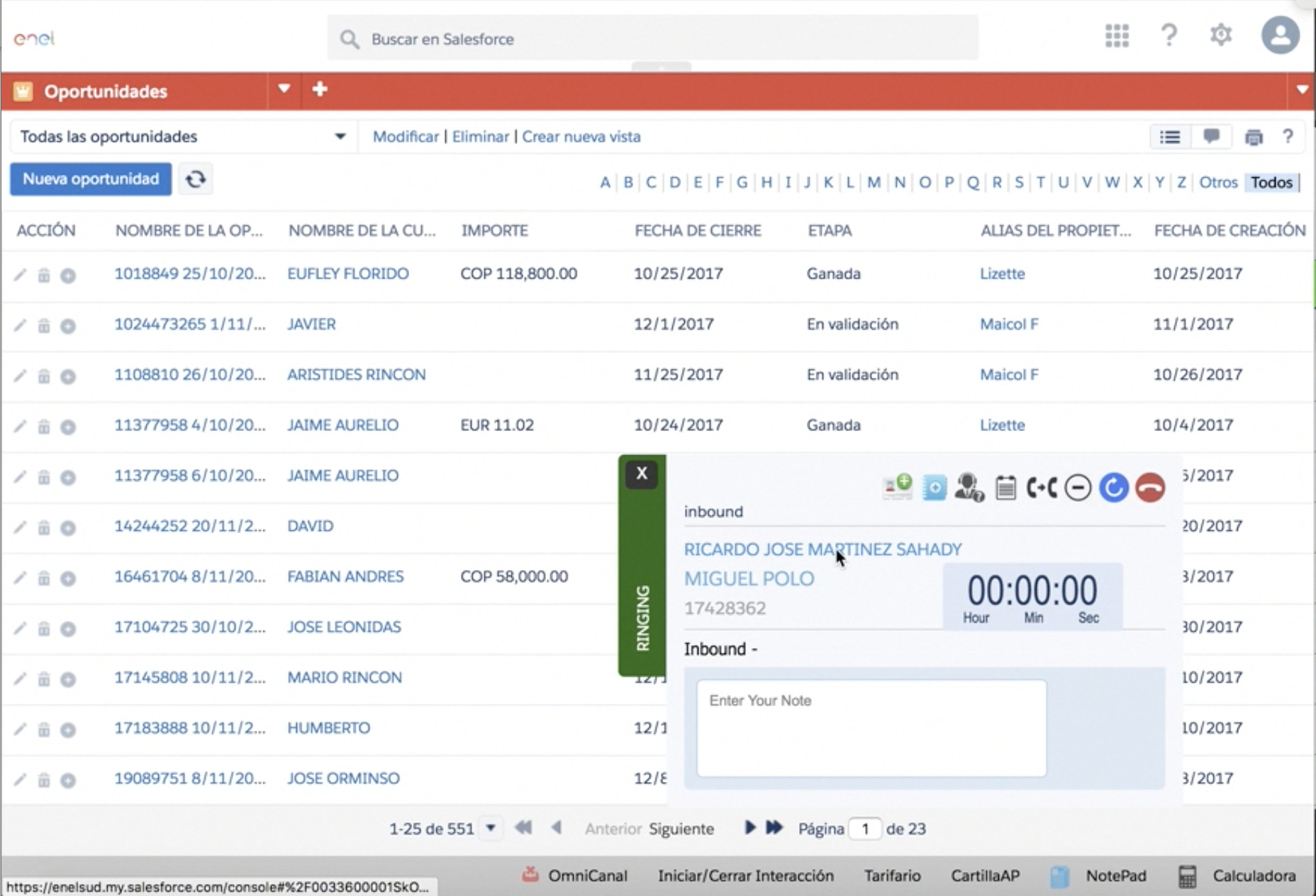1316x896 pixels.
Task: Click the Siguiente pagination link
Action: pyautogui.click(x=681, y=829)
